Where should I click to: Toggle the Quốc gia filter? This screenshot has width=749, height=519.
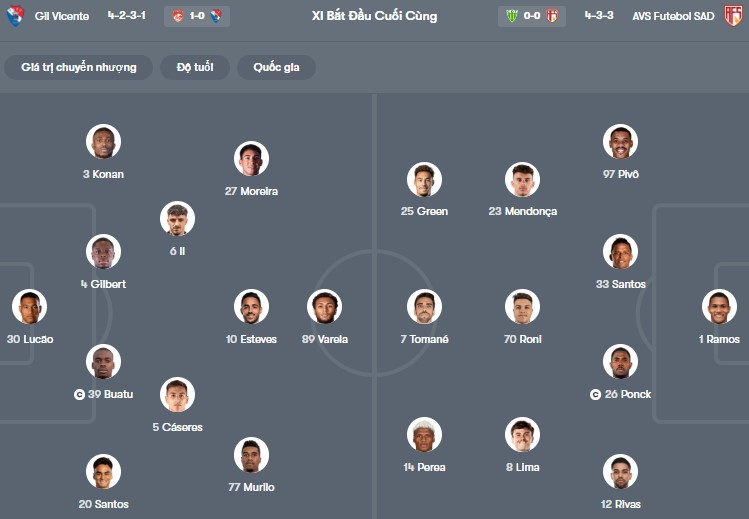[276, 67]
